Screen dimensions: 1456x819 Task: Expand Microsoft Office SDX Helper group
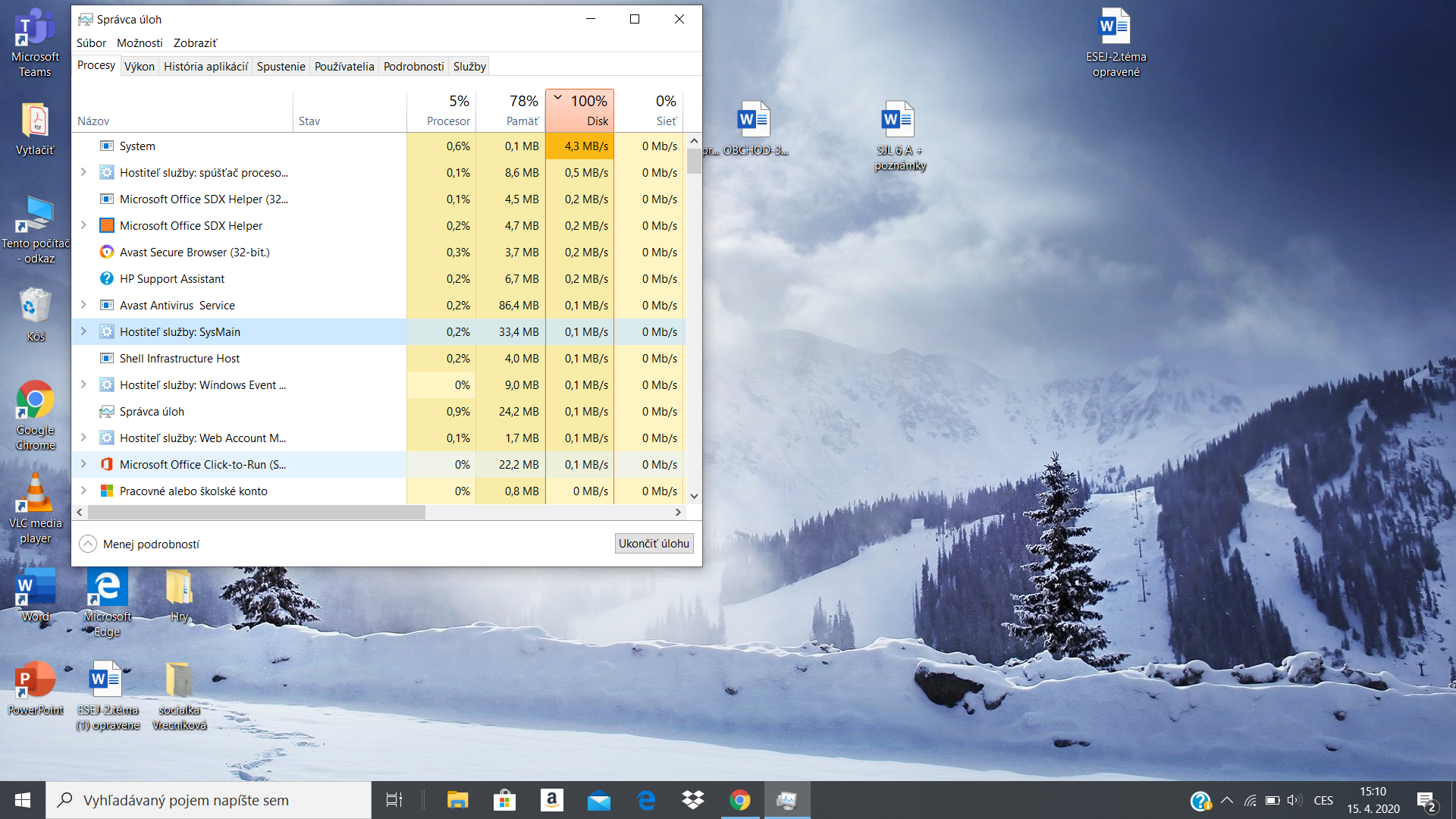click(83, 225)
